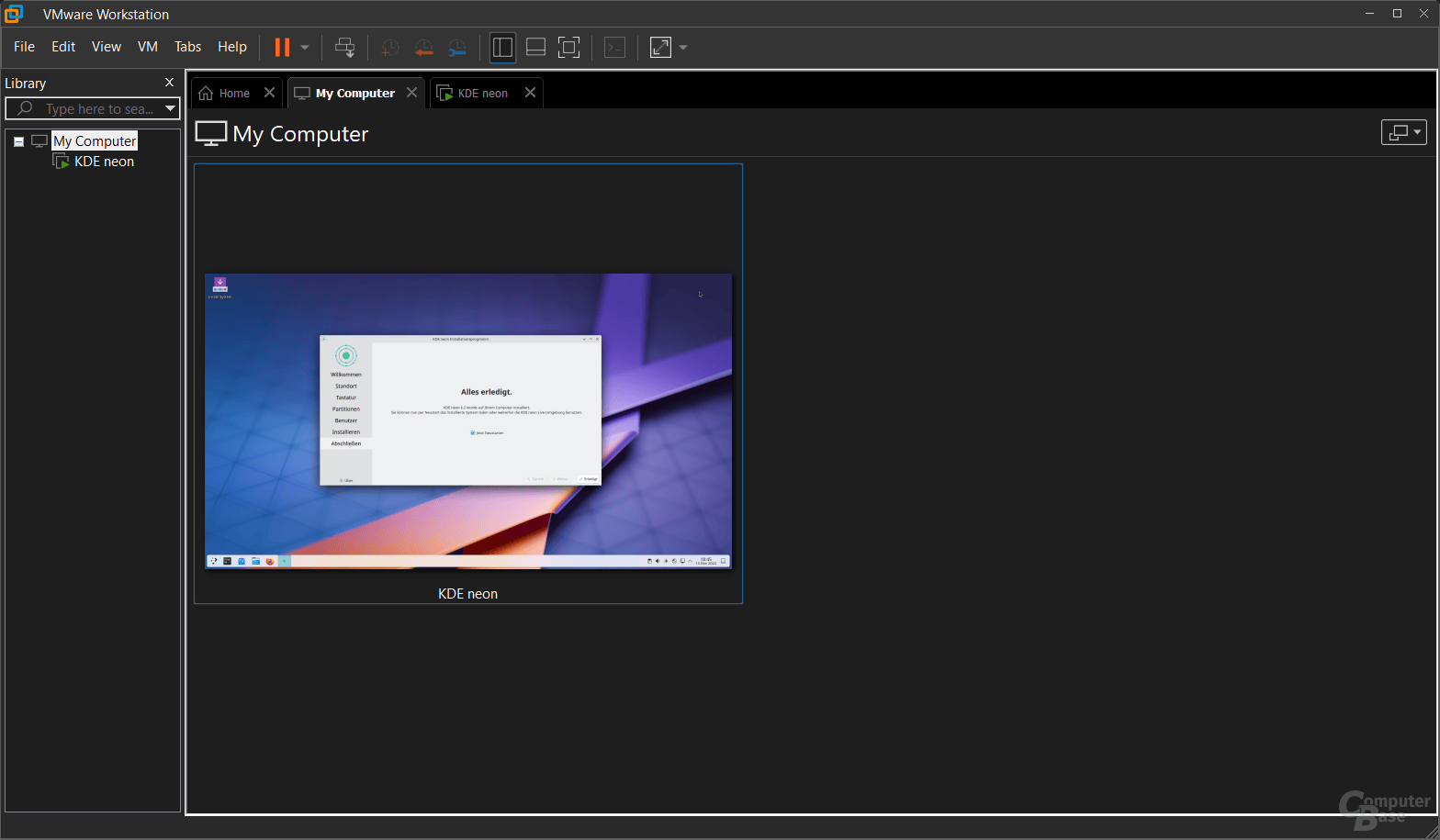Select KDE neon in the library tree
This screenshot has height=840, width=1440.
pos(105,162)
